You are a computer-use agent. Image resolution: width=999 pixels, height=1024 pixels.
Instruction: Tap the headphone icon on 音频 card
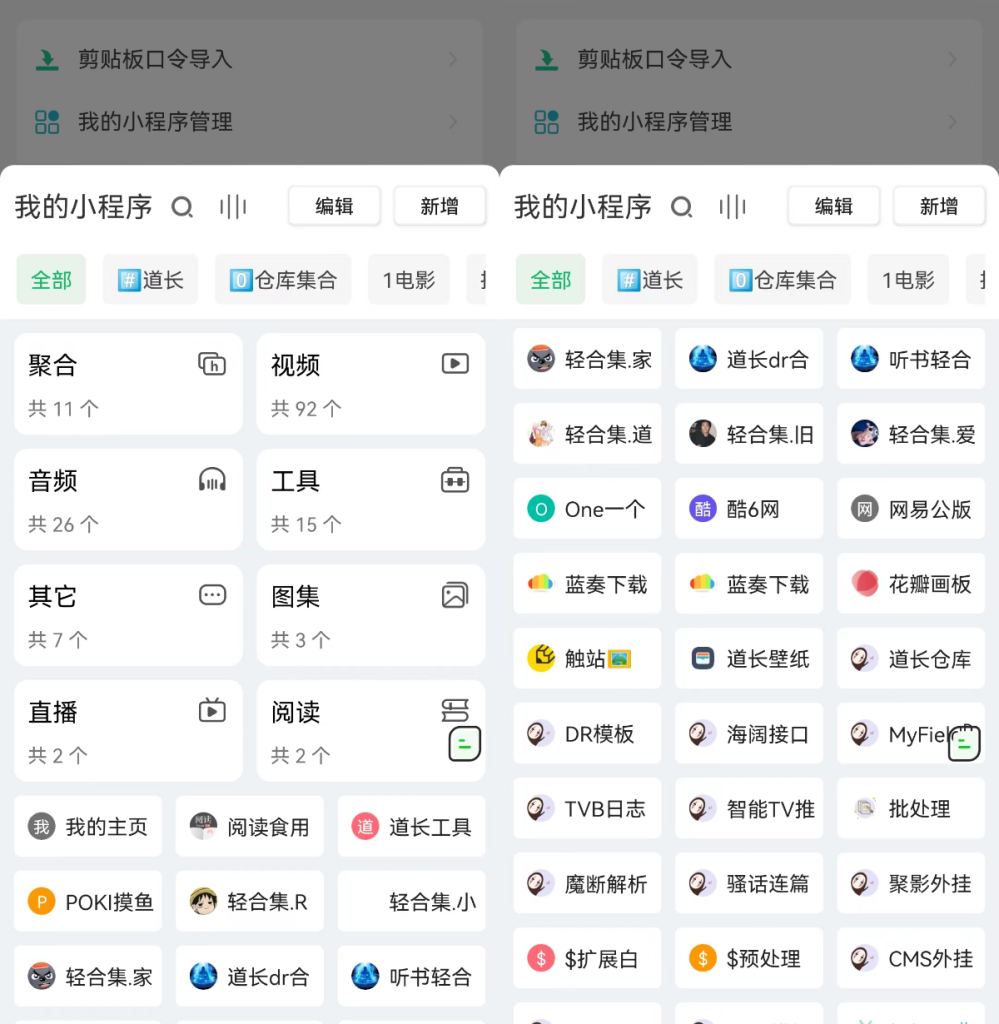(x=212, y=480)
